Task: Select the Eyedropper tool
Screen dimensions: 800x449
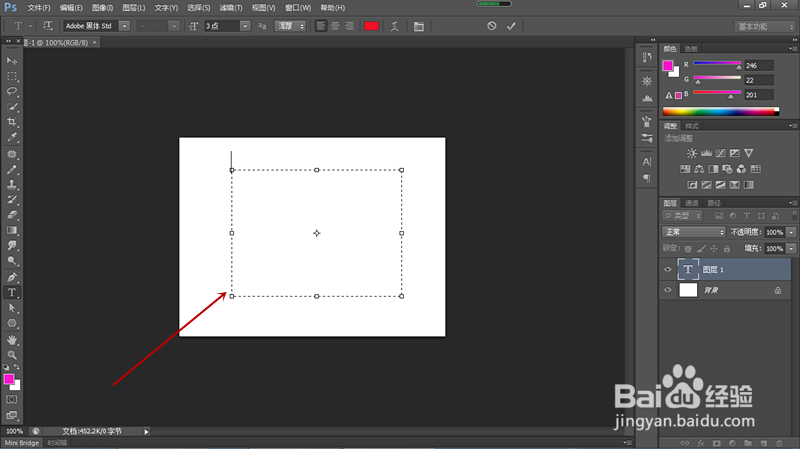Action: point(12,137)
